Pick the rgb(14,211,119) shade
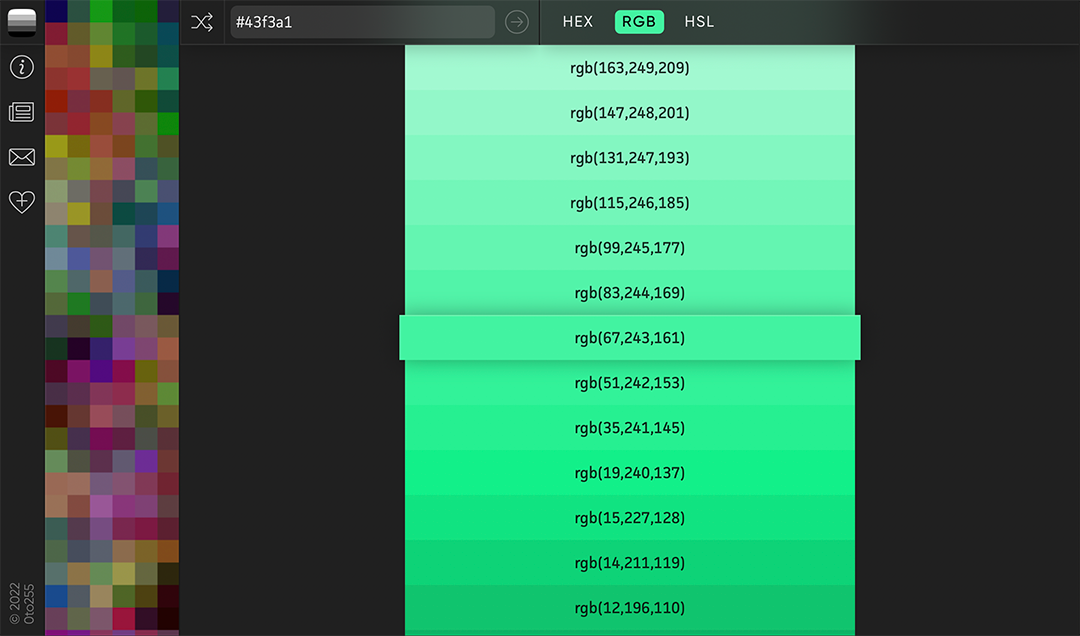 click(629, 562)
